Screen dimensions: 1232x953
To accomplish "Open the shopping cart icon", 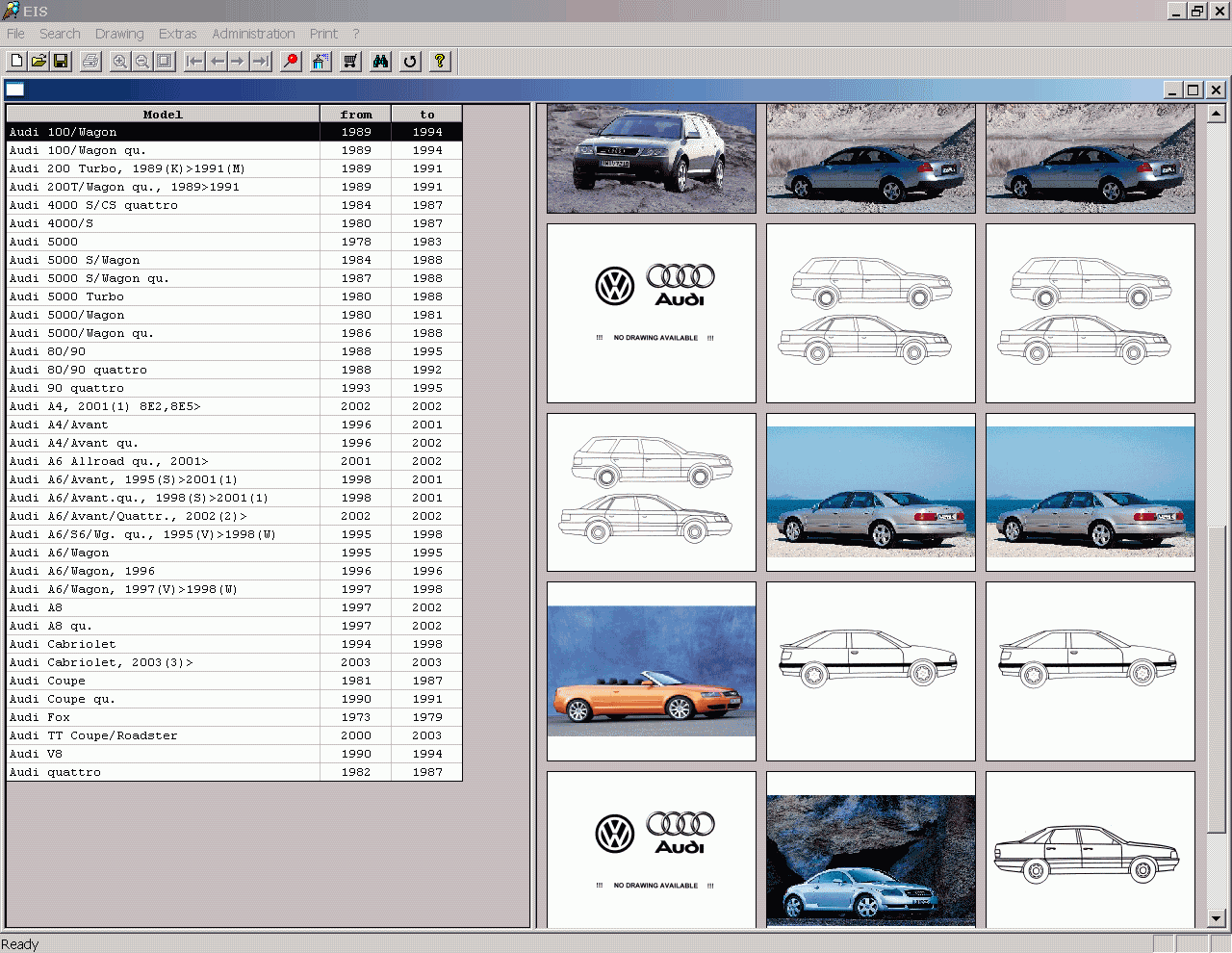I will [x=350, y=61].
